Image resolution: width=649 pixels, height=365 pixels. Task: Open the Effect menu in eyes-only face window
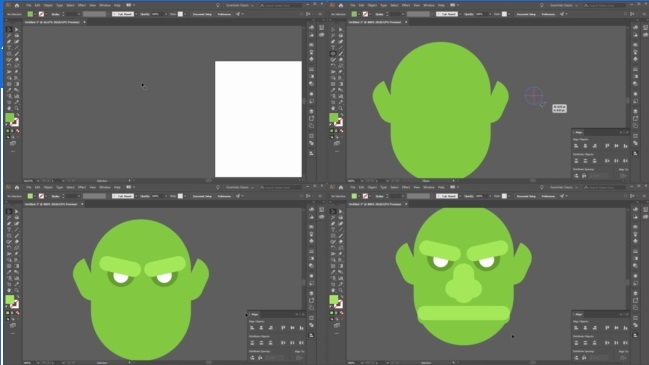(82, 187)
